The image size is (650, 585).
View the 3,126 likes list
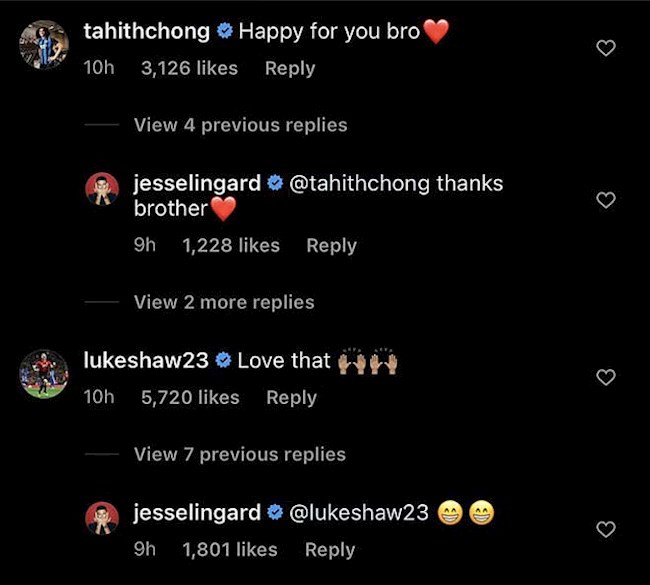point(189,68)
